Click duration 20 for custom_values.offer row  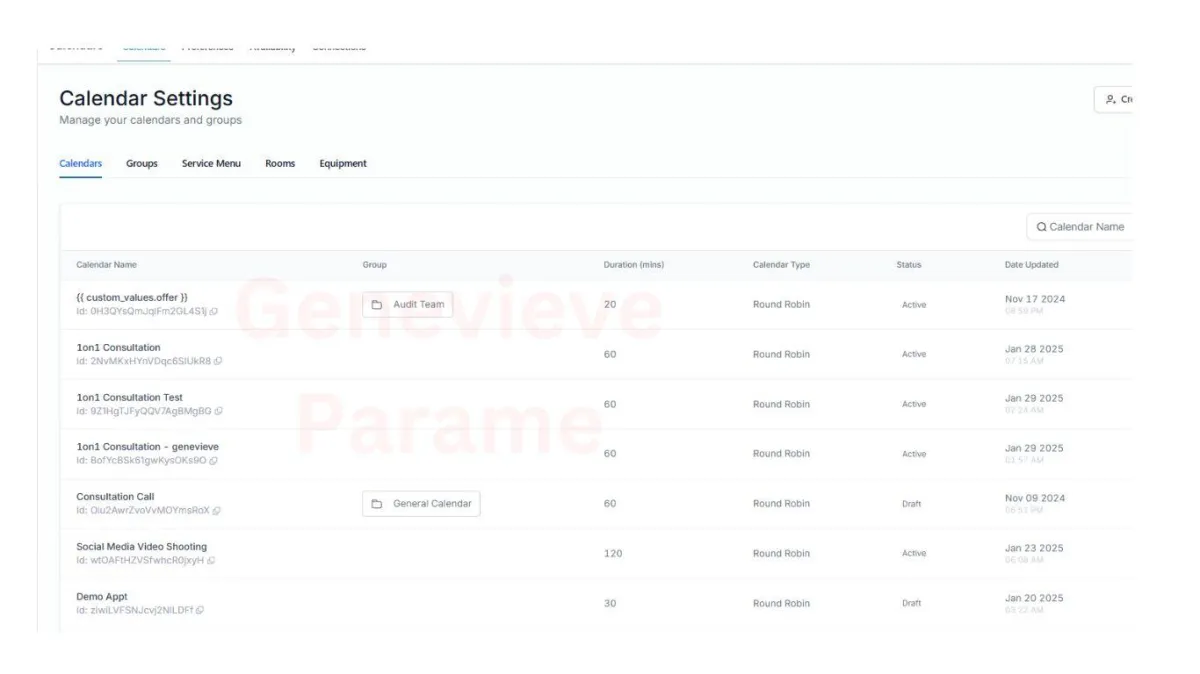[x=610, y=305]
